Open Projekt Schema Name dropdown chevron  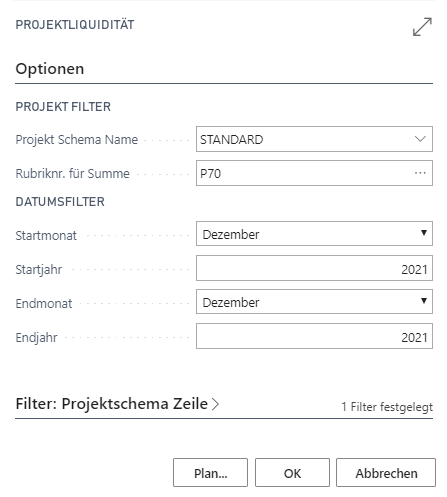(420, 139)
